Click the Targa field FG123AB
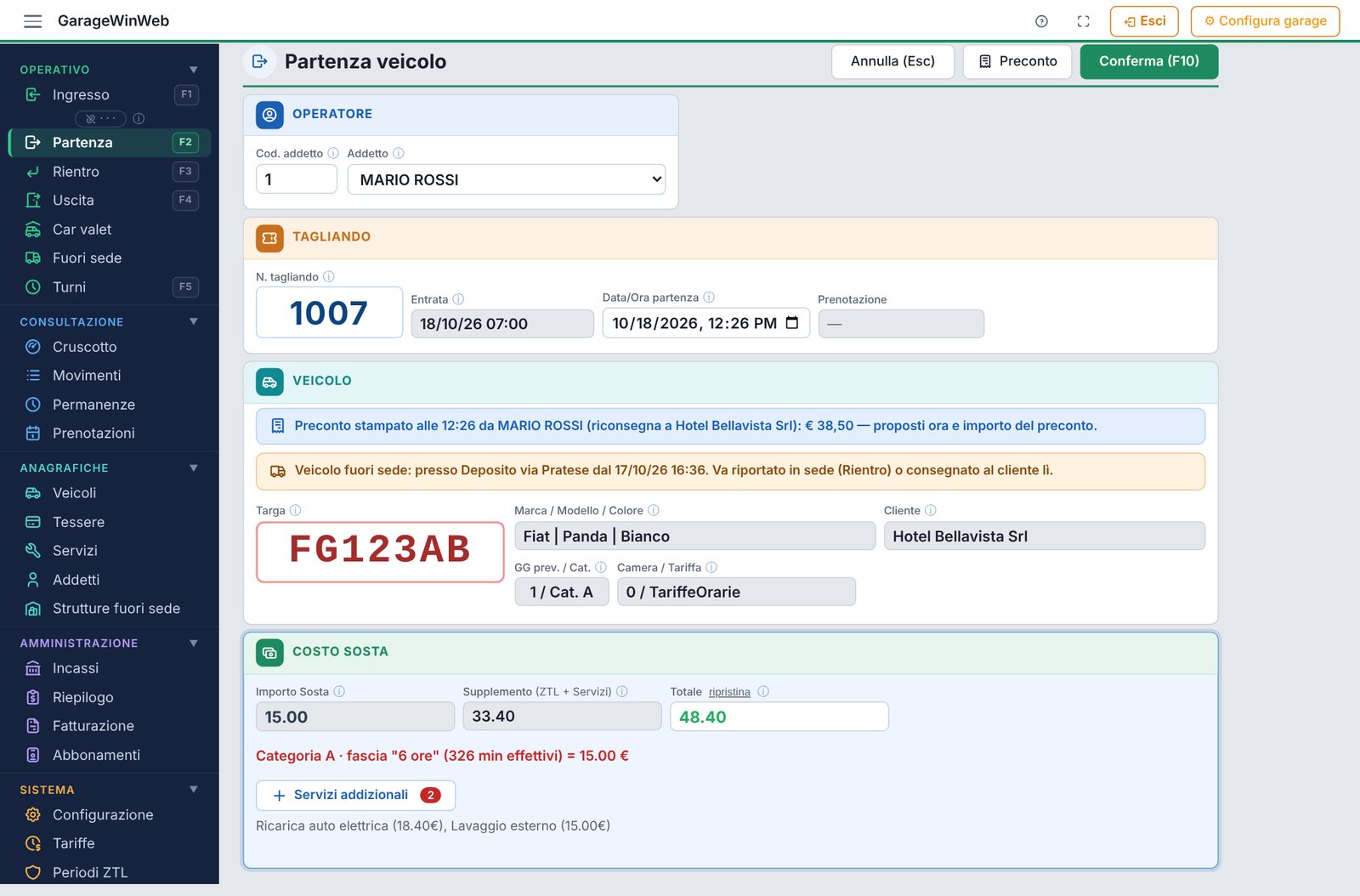 click(380, 552)
